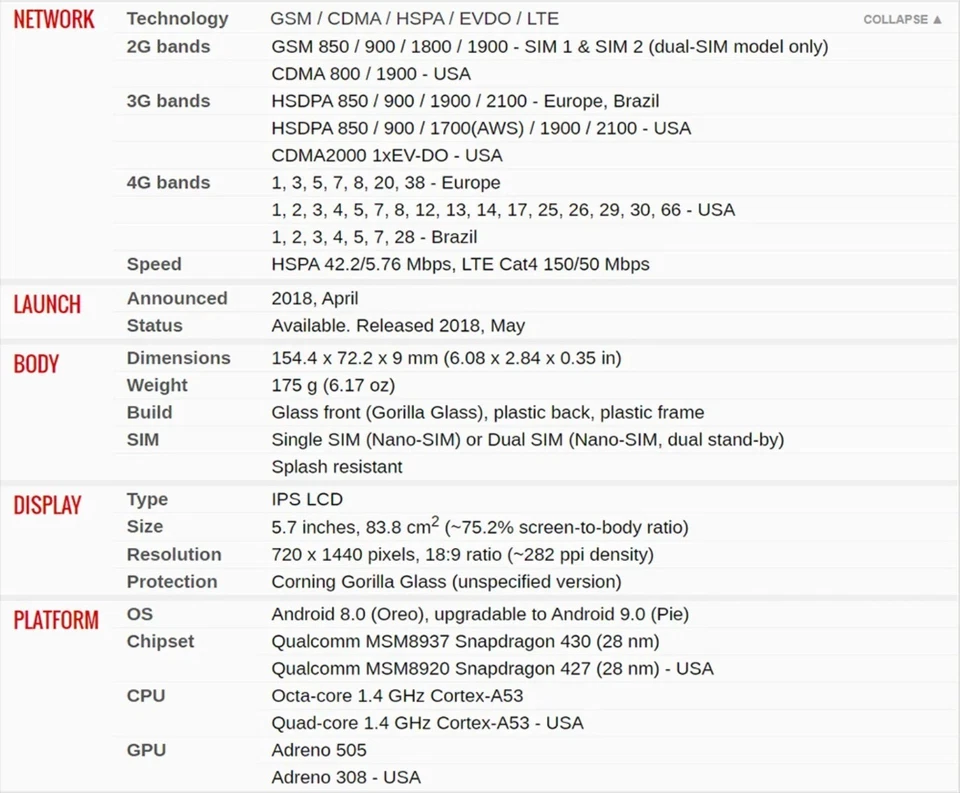This screenshot has height=793, width=960.
Task: Click the display Size label
Action: coord(145,526)
